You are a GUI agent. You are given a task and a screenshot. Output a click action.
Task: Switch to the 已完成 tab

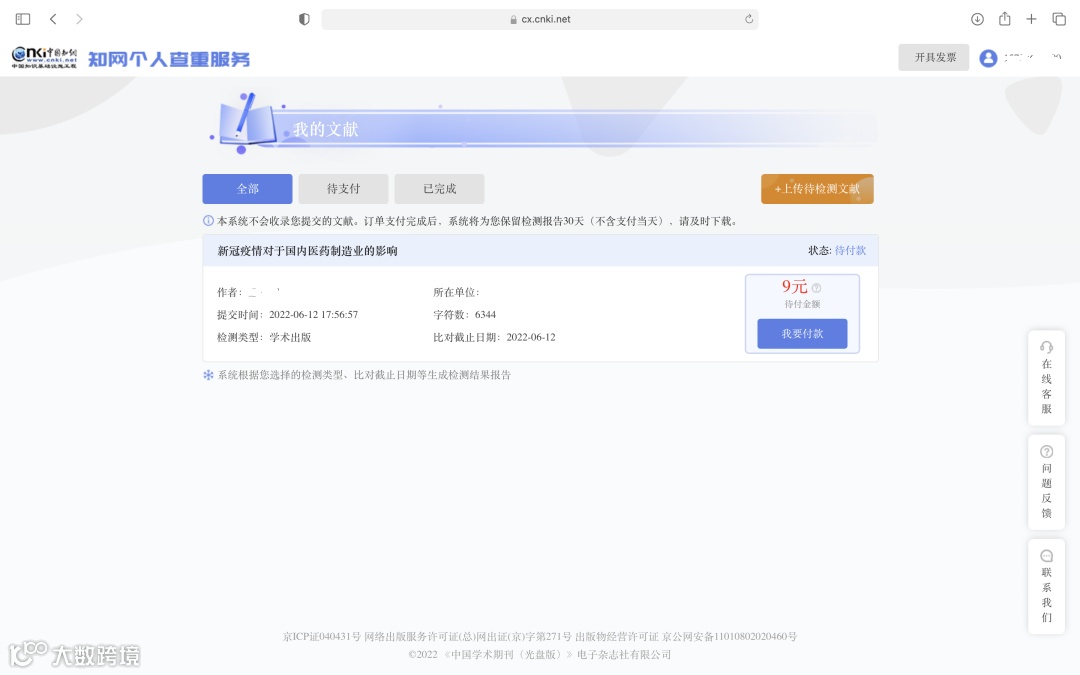[439, 189]
